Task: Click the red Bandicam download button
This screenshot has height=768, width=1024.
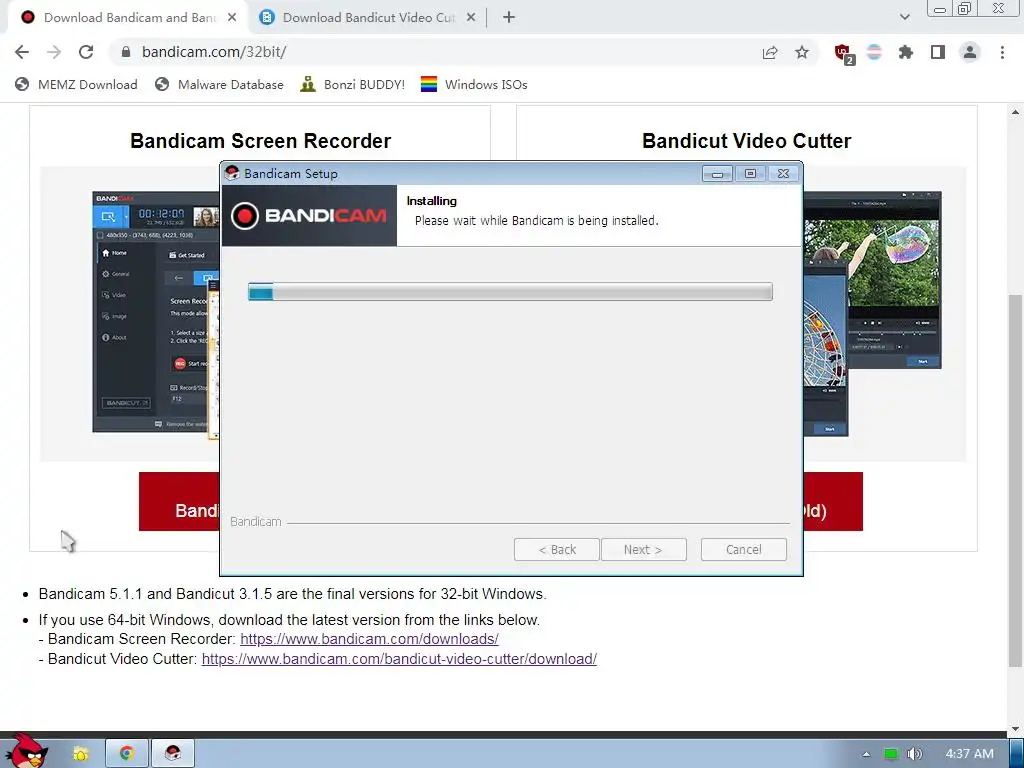Action: tap(180, 501)
